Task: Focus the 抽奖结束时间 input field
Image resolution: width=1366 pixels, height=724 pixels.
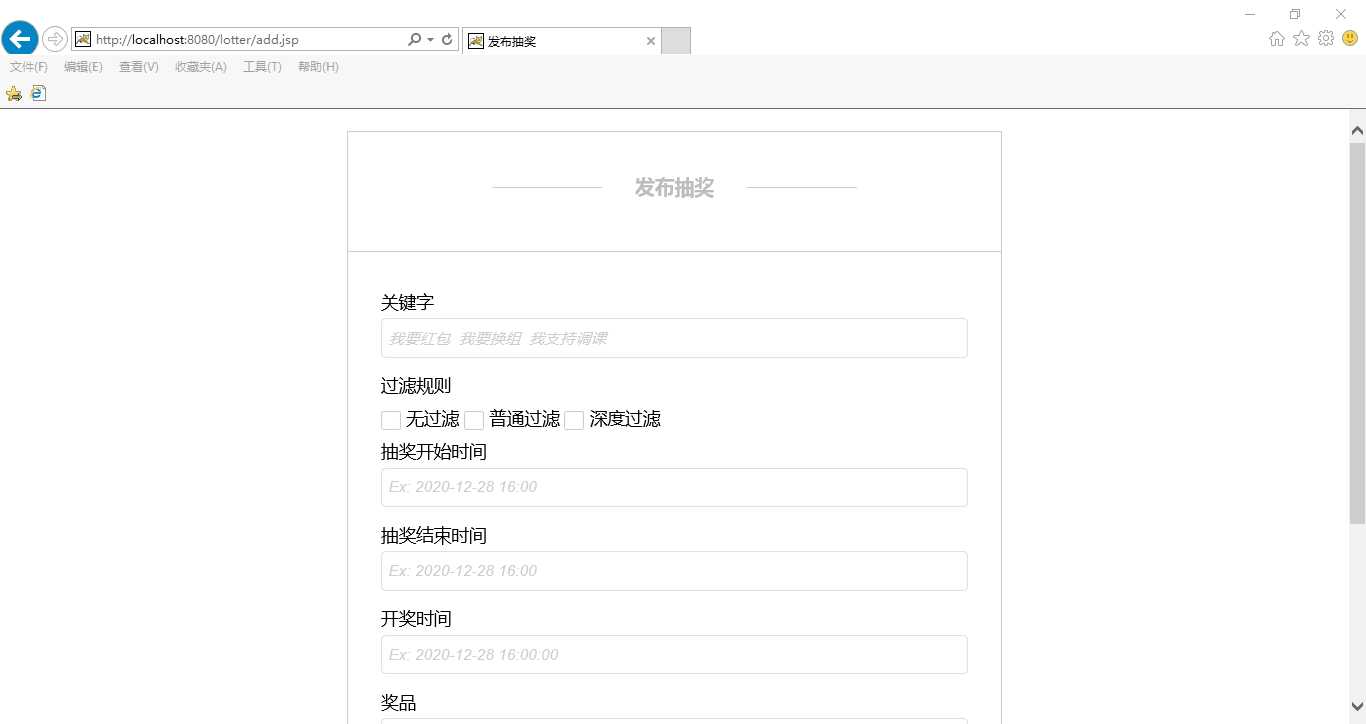Action: (x=674, y=571)
